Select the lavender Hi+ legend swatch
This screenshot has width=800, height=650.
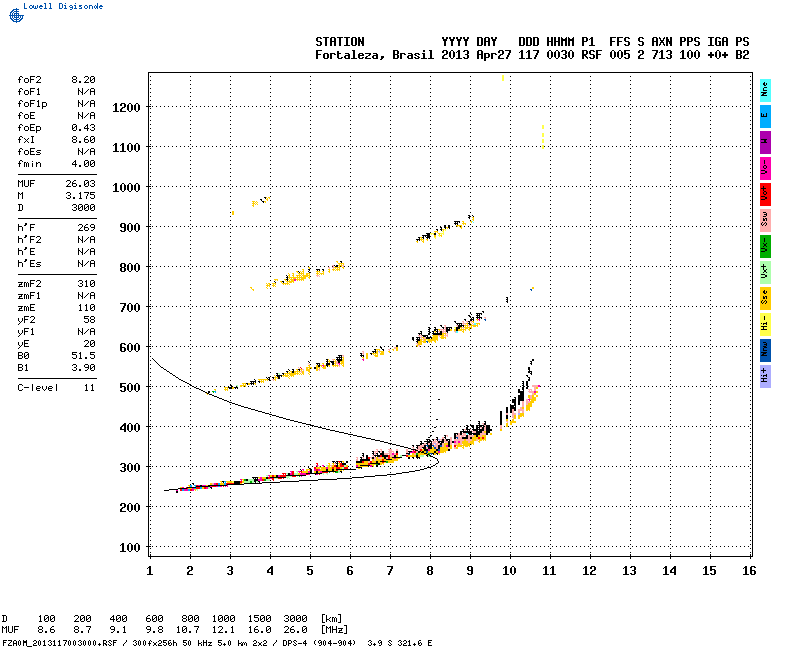765,375
